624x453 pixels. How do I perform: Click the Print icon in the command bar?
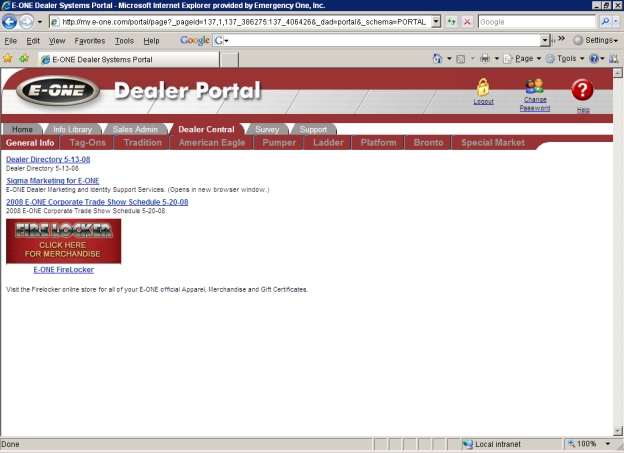click(x=485, y=59)
